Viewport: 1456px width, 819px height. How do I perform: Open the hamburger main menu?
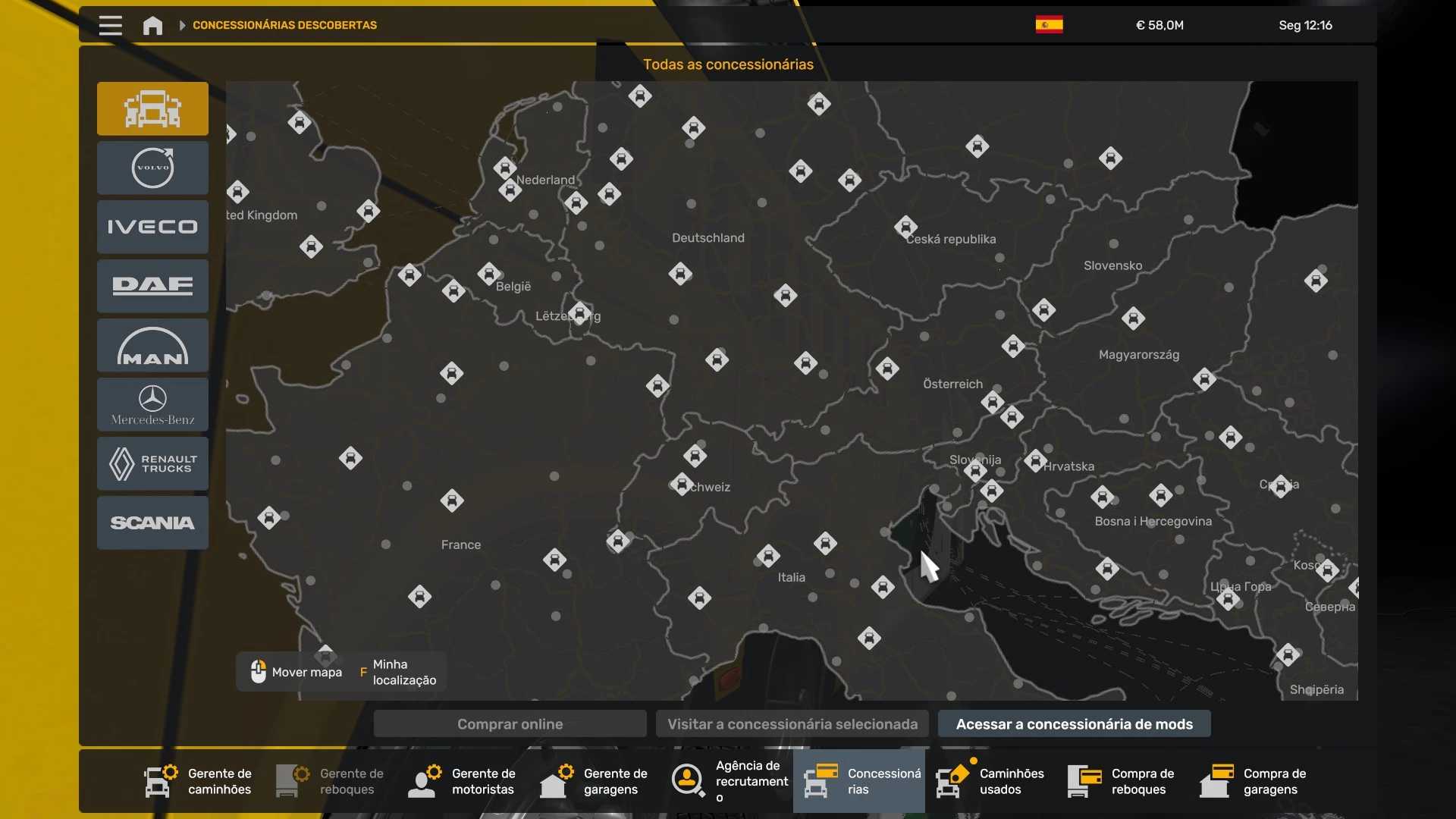pyautogui.click(x=110, y=25)
